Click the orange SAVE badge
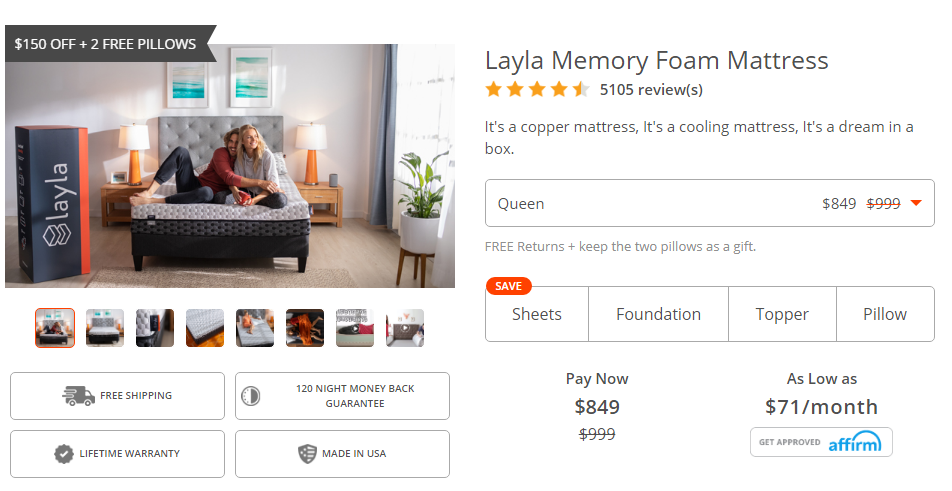The image size is (952, 491). pyautogui.click(x=508, y=286)
